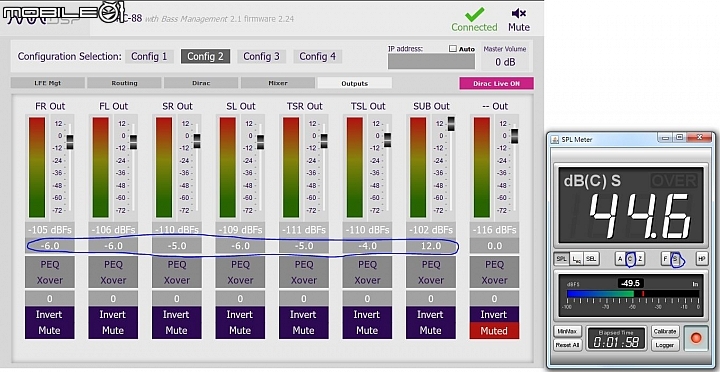Select Slow (S) response in SPL Meter
Image resolution: width=720 pixels, height=372 pixels.
point(675,259)
